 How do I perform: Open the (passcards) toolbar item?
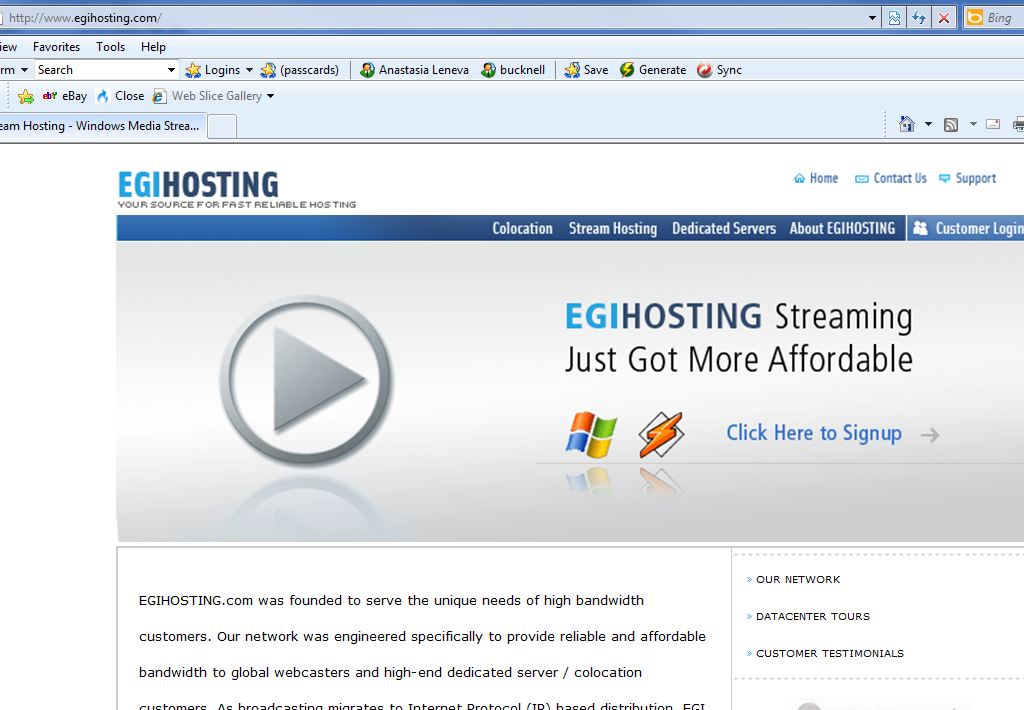tap(300, 70)
